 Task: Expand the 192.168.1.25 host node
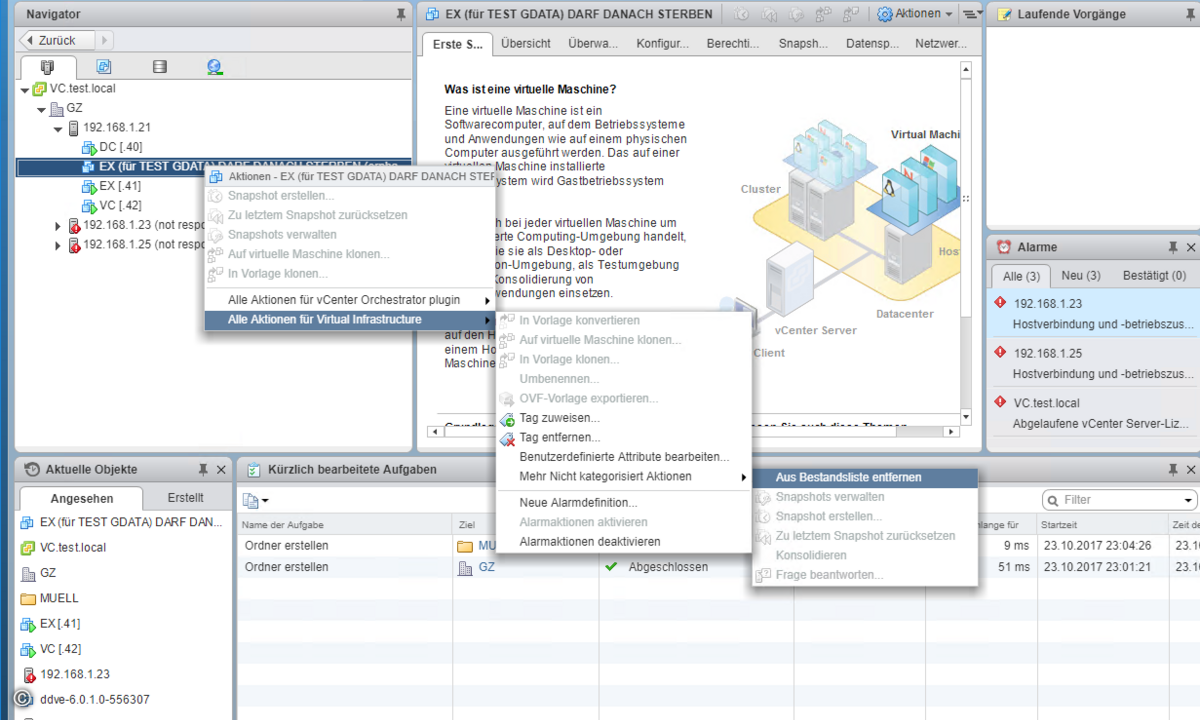(x=58, y=245)
